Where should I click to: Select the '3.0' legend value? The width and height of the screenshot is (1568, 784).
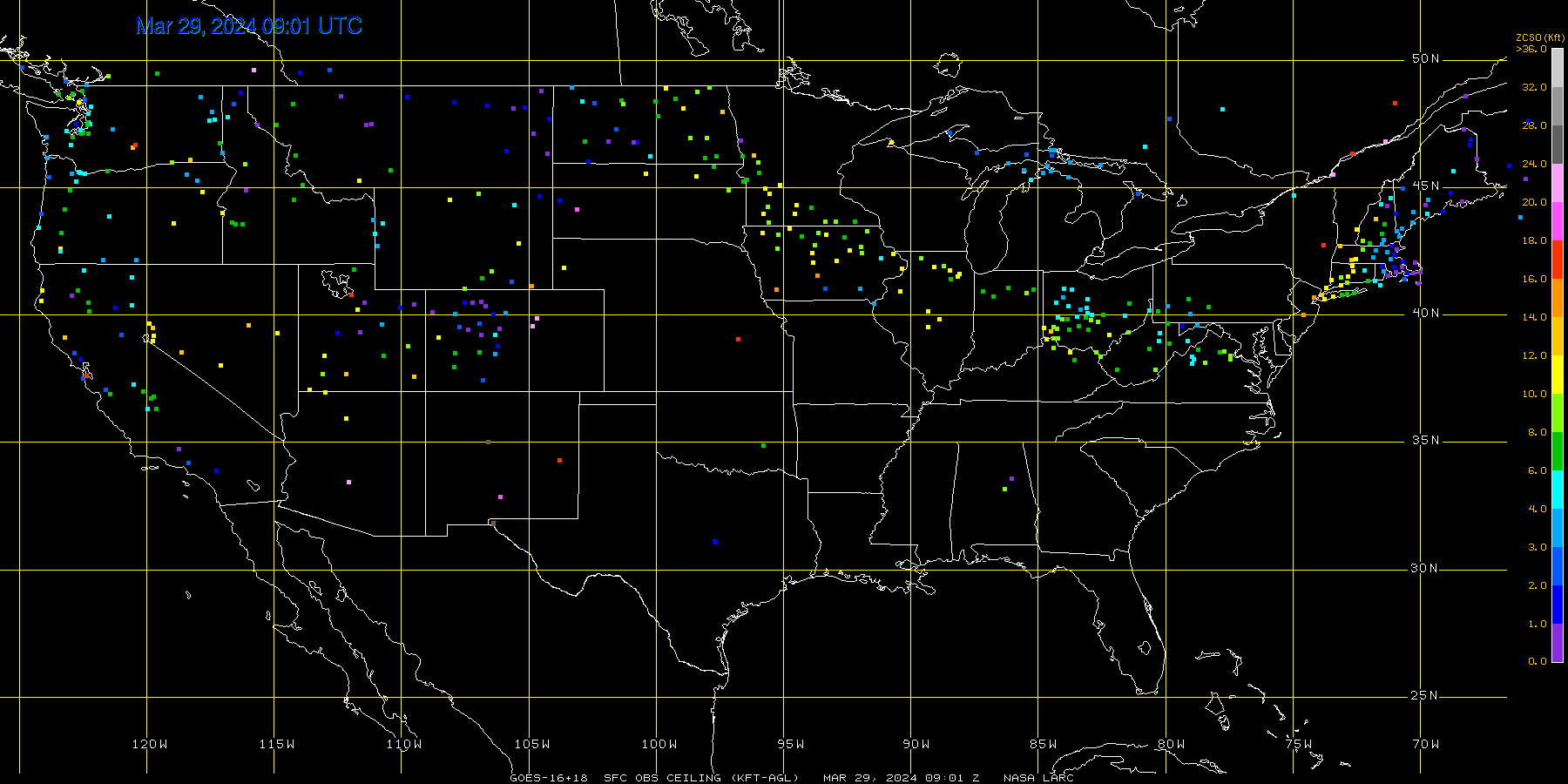click(x=1538, y=547)
